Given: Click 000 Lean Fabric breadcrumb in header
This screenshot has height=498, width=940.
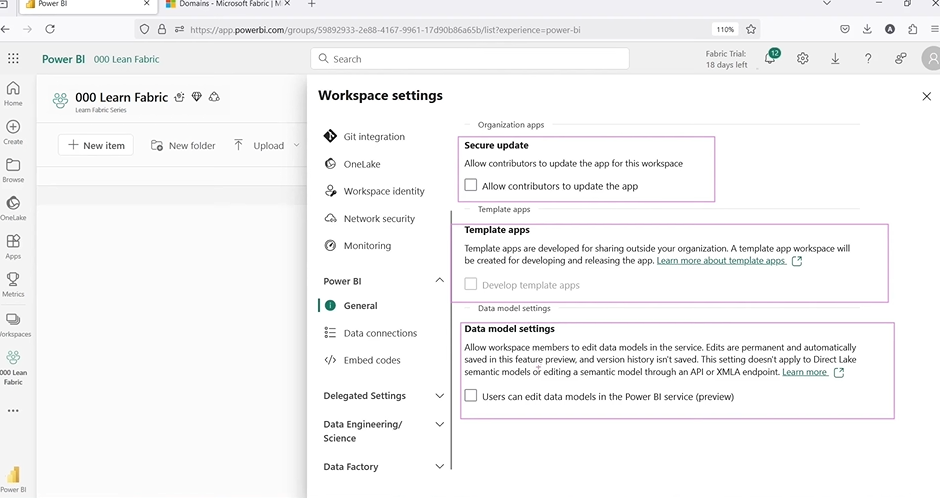Looking at the screenshot, I should click(126, 59).
